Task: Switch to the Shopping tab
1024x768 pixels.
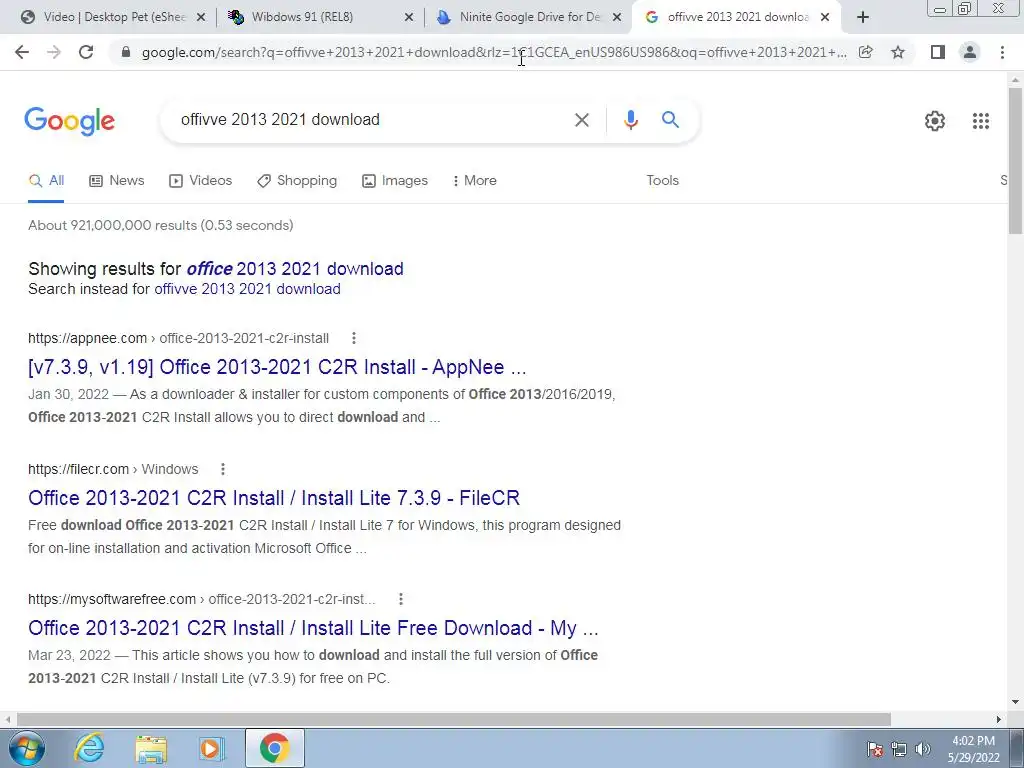Action: click(x=297, y=181)
